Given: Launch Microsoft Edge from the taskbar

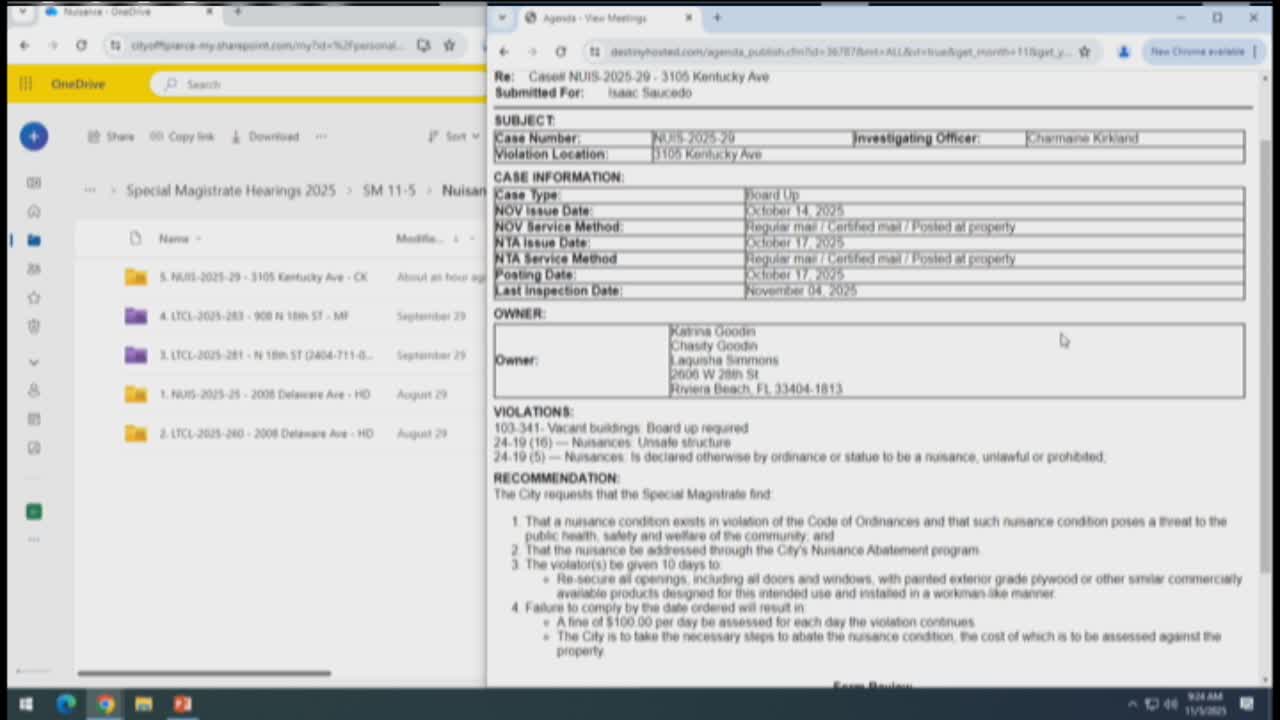Looking at the screenshot, I should 66,704.
